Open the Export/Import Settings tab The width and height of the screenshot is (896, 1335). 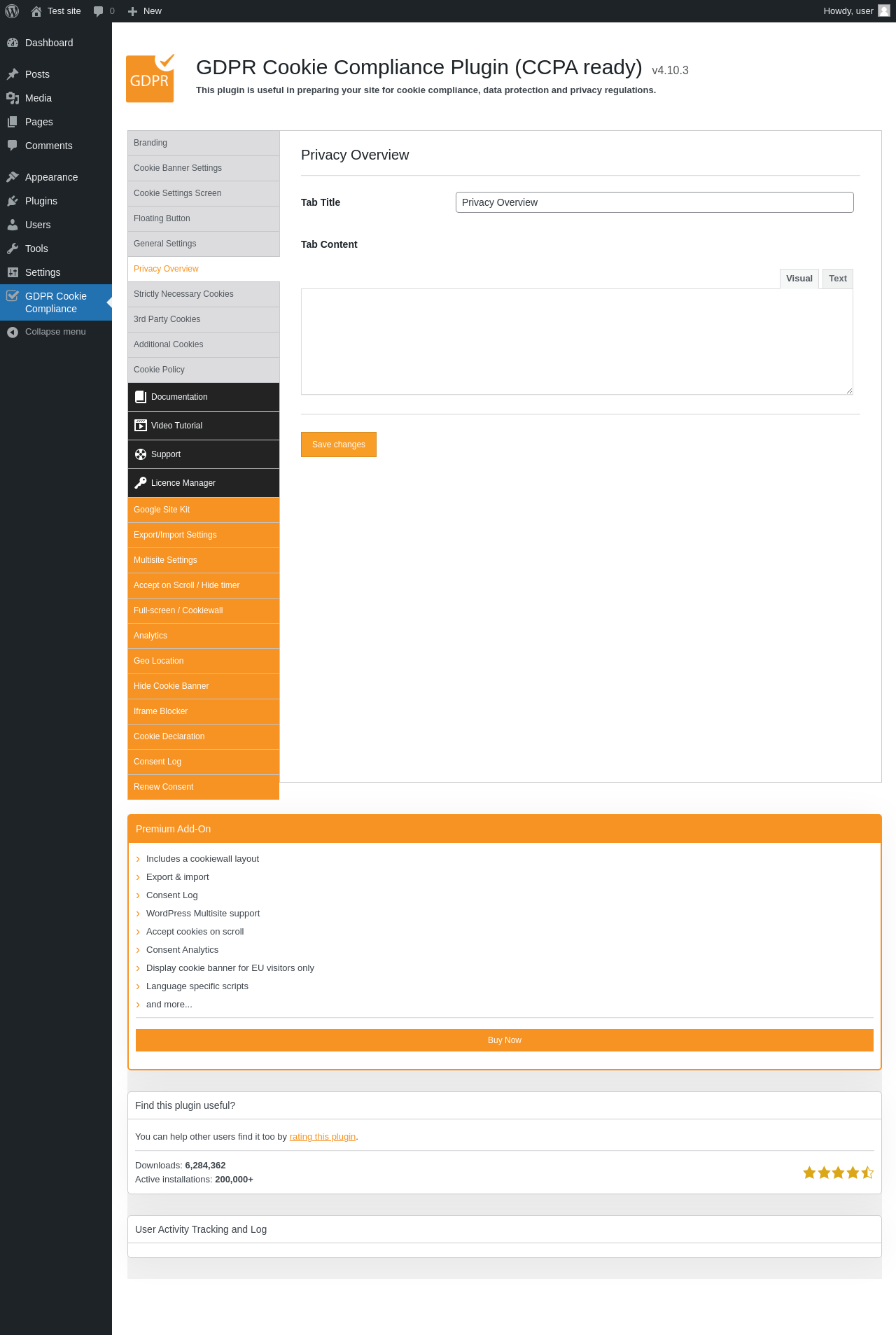tap(204, 535)
